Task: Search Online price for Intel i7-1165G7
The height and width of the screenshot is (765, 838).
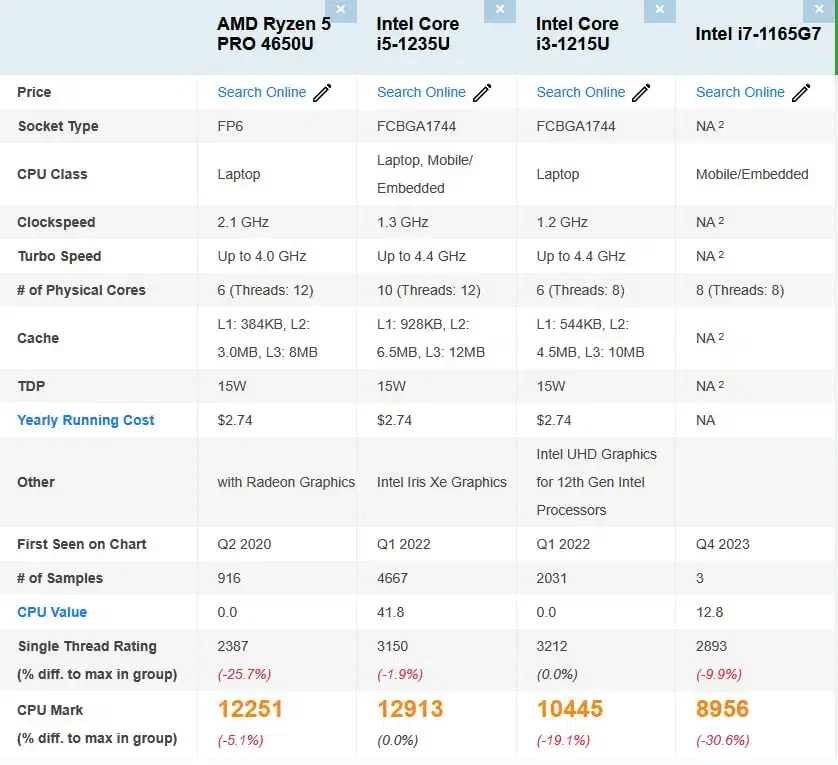Action: [740, 92]
